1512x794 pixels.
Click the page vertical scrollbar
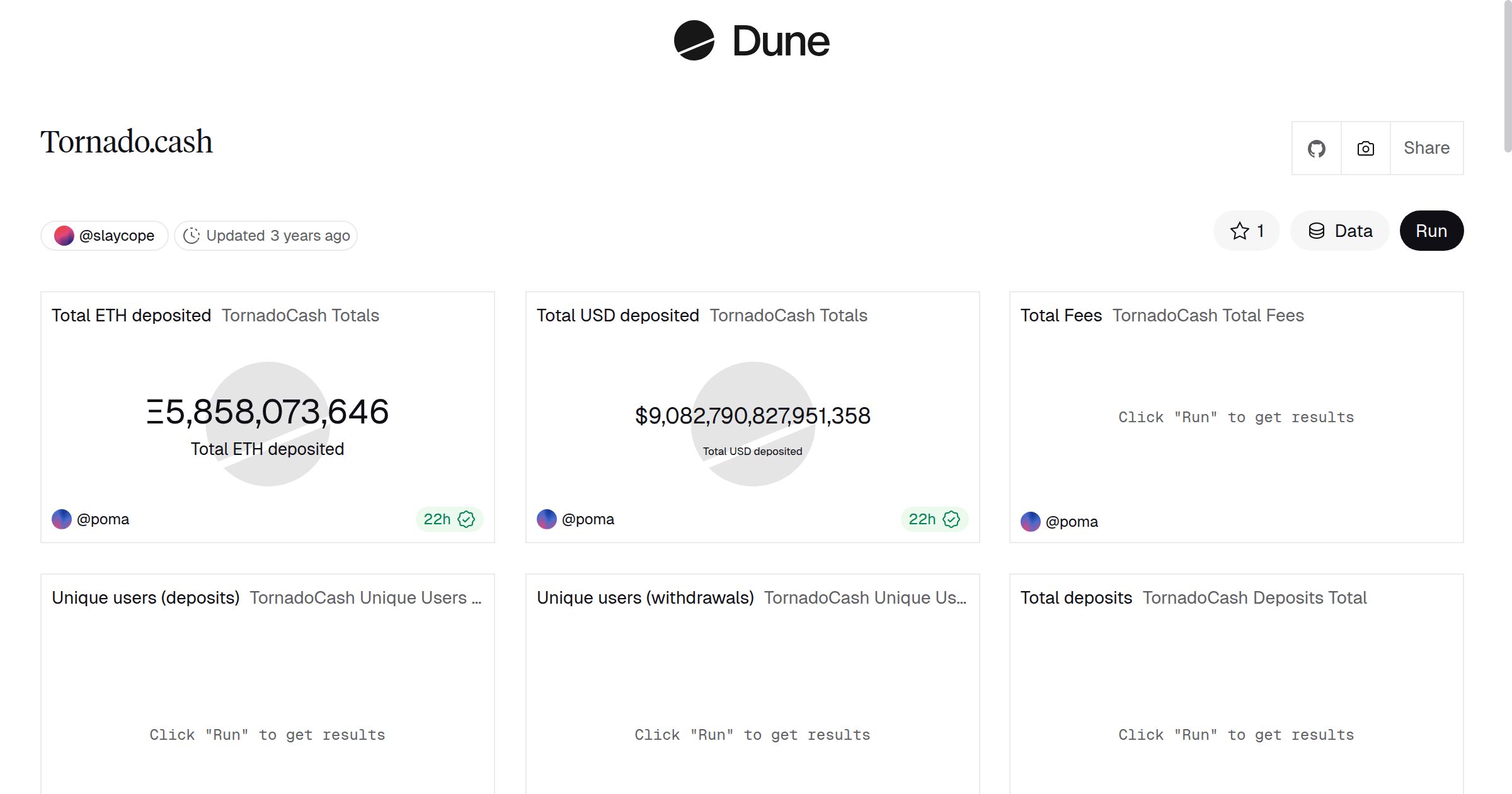pos(1507,76)
